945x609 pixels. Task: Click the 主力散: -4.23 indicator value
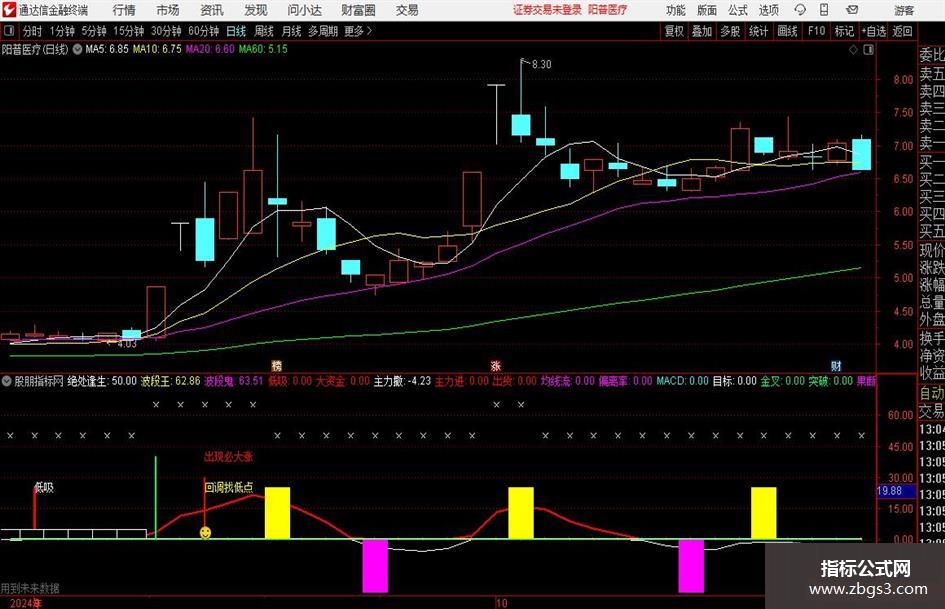pyautogui.click(x=402, y=381)
